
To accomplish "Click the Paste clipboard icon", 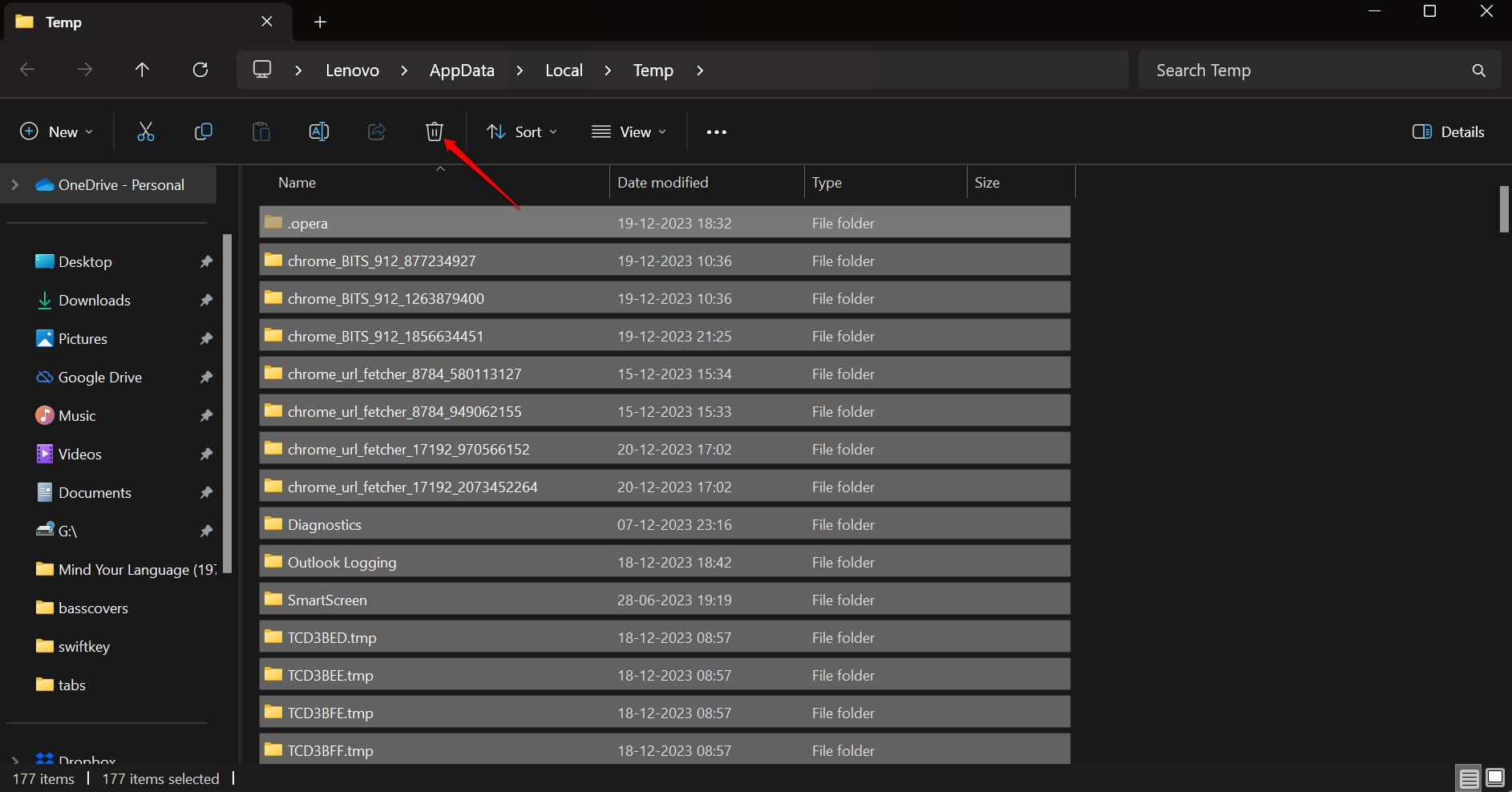I will [261, 131].
